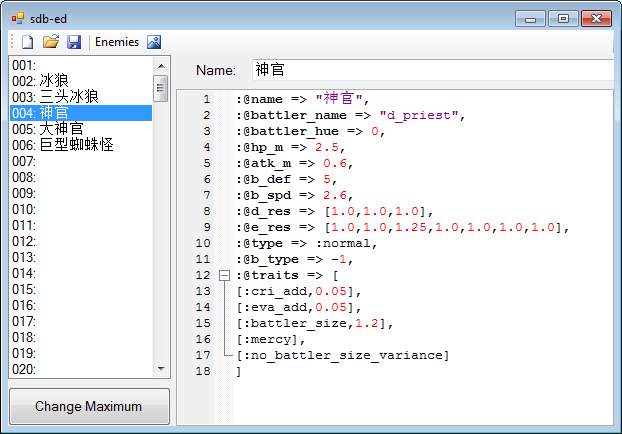Select list entry 011:
Screen dimensions: 622x434
(81, 225)
